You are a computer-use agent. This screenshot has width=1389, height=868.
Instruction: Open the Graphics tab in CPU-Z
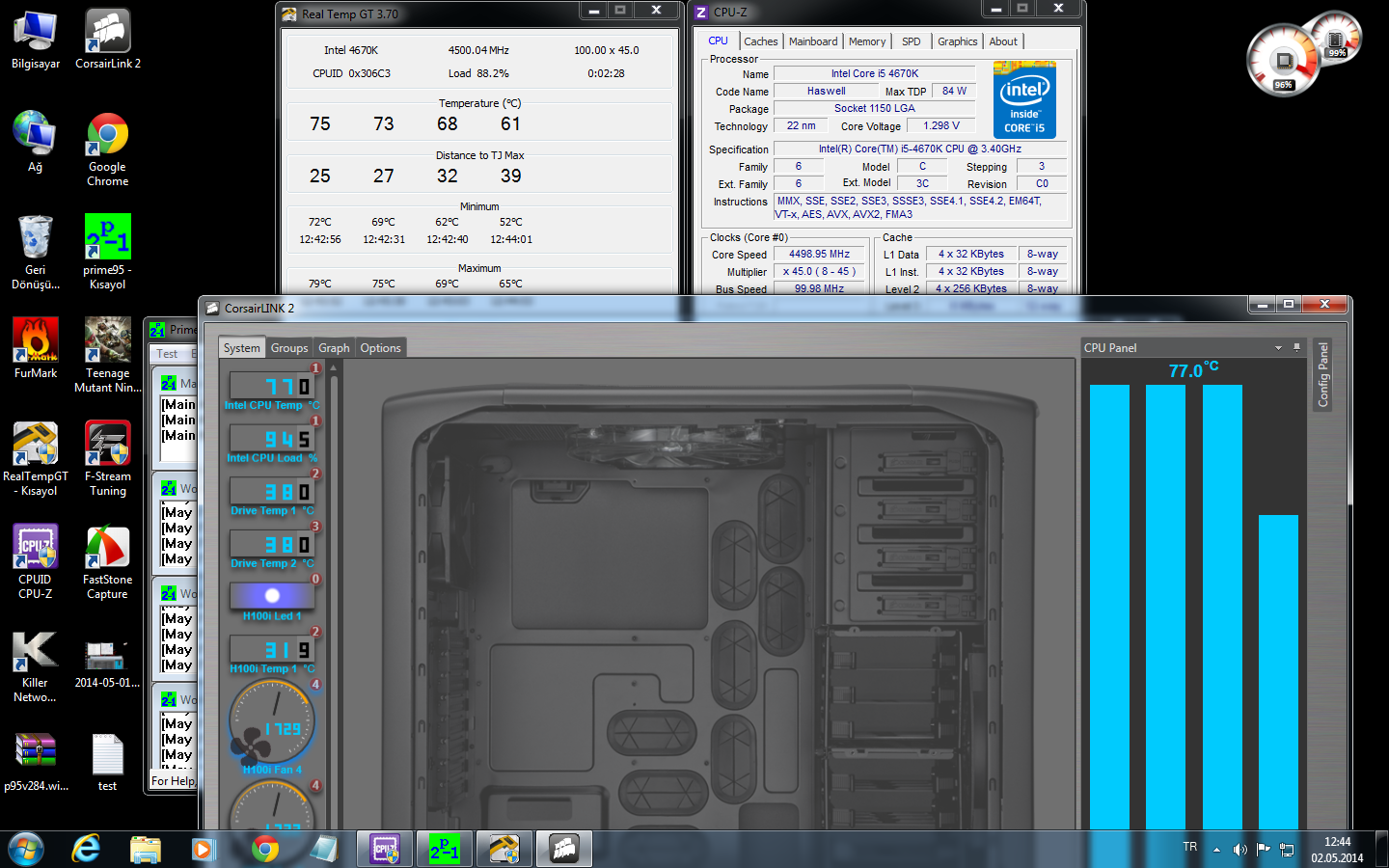pyautogui.click(x=957, y=41)
